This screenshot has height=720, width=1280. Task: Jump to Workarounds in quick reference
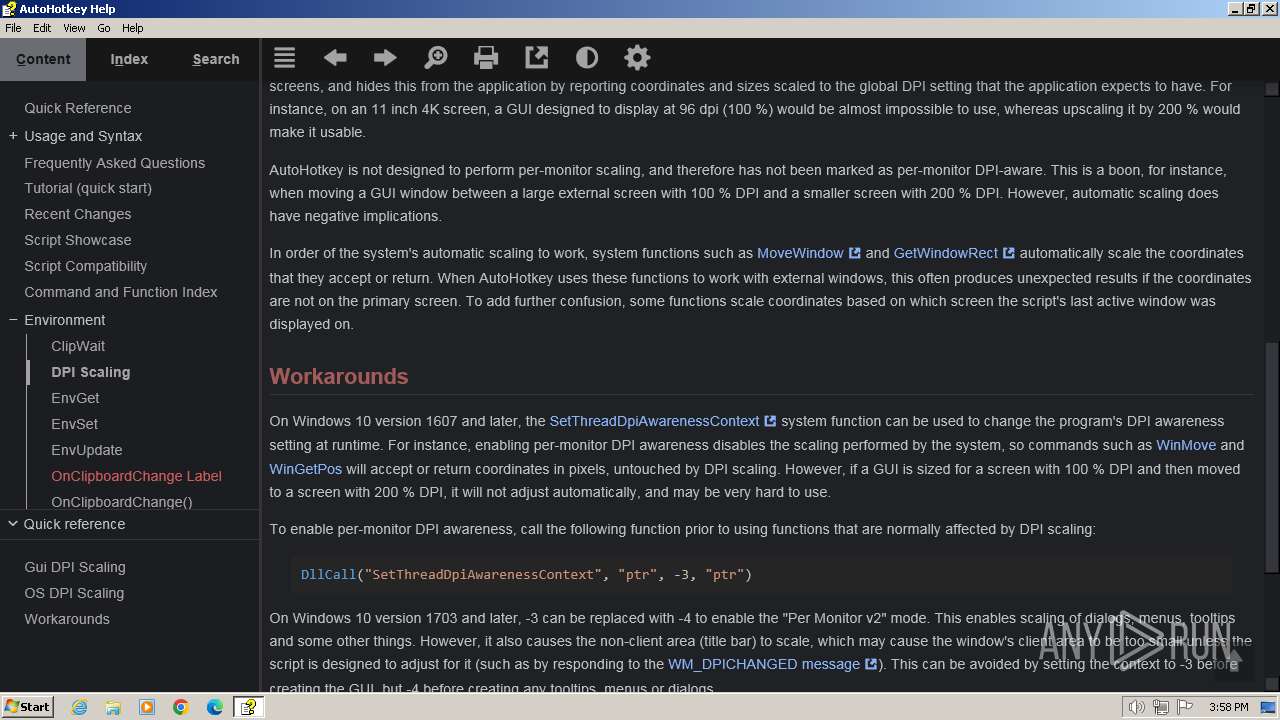coord(67,619)
